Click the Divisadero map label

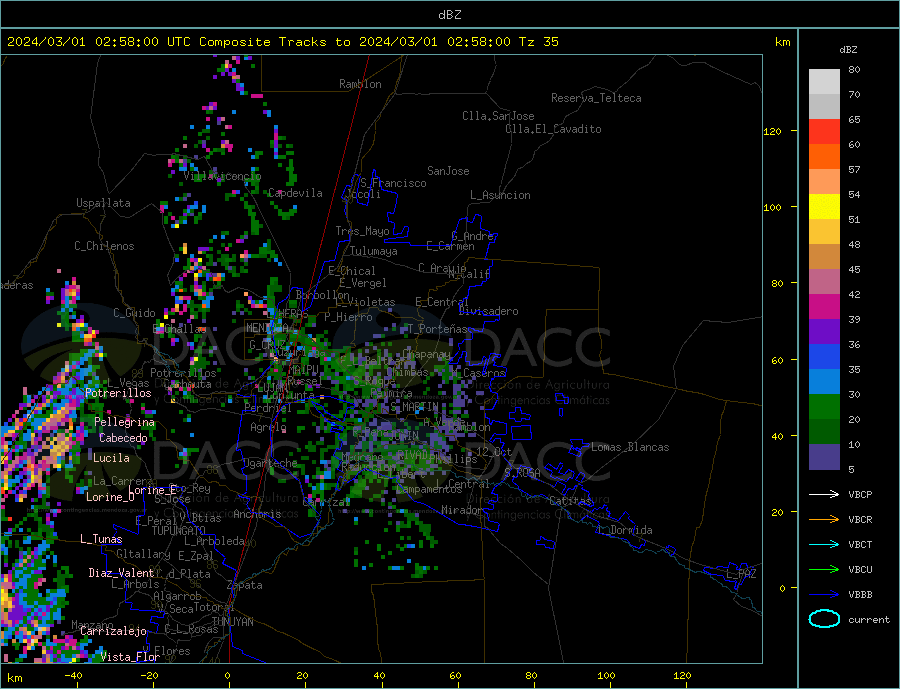point(488,311)
